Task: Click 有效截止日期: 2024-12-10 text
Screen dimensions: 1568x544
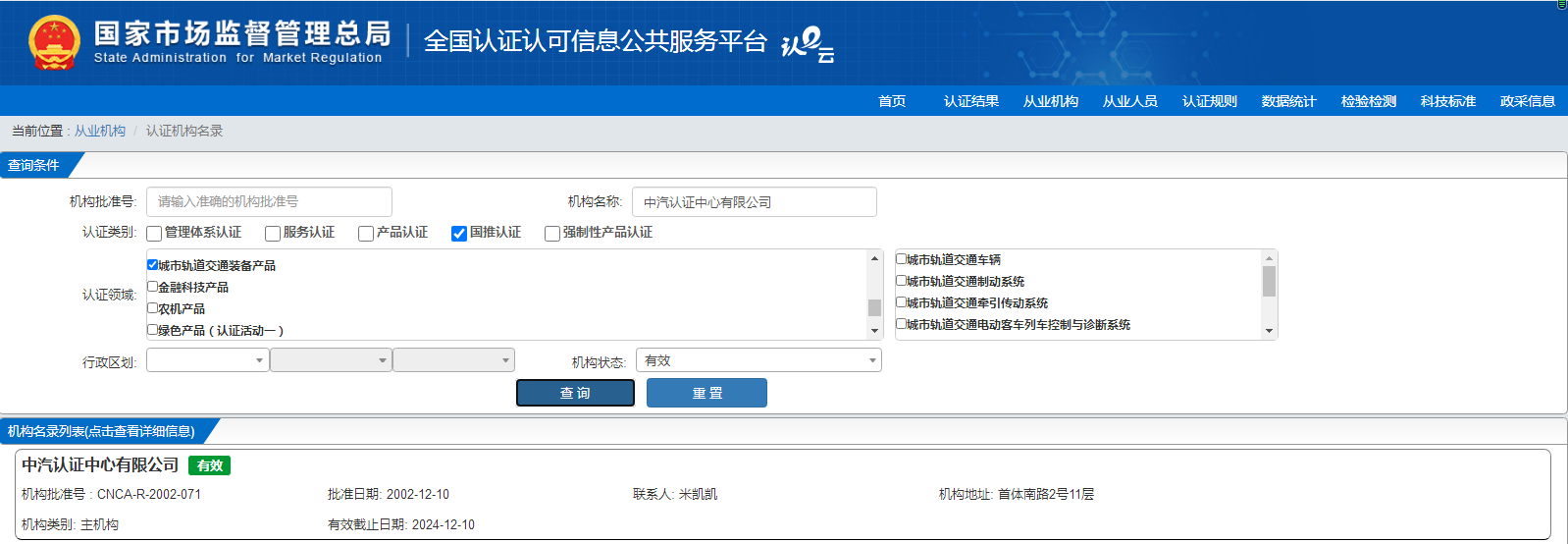Action: (x=401, y=524)
